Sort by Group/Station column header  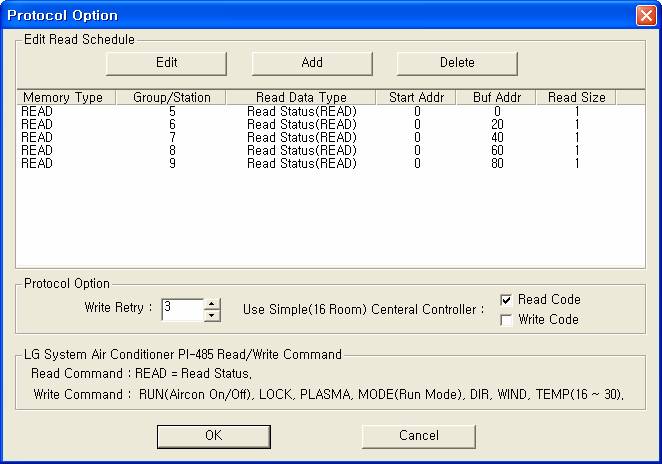coord(172,97)
